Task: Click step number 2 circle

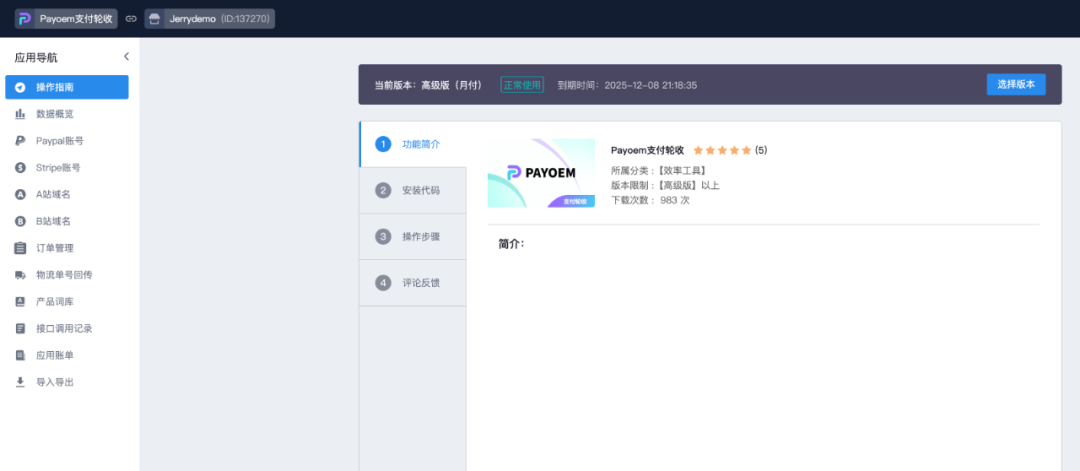Action: pos(383,190)
